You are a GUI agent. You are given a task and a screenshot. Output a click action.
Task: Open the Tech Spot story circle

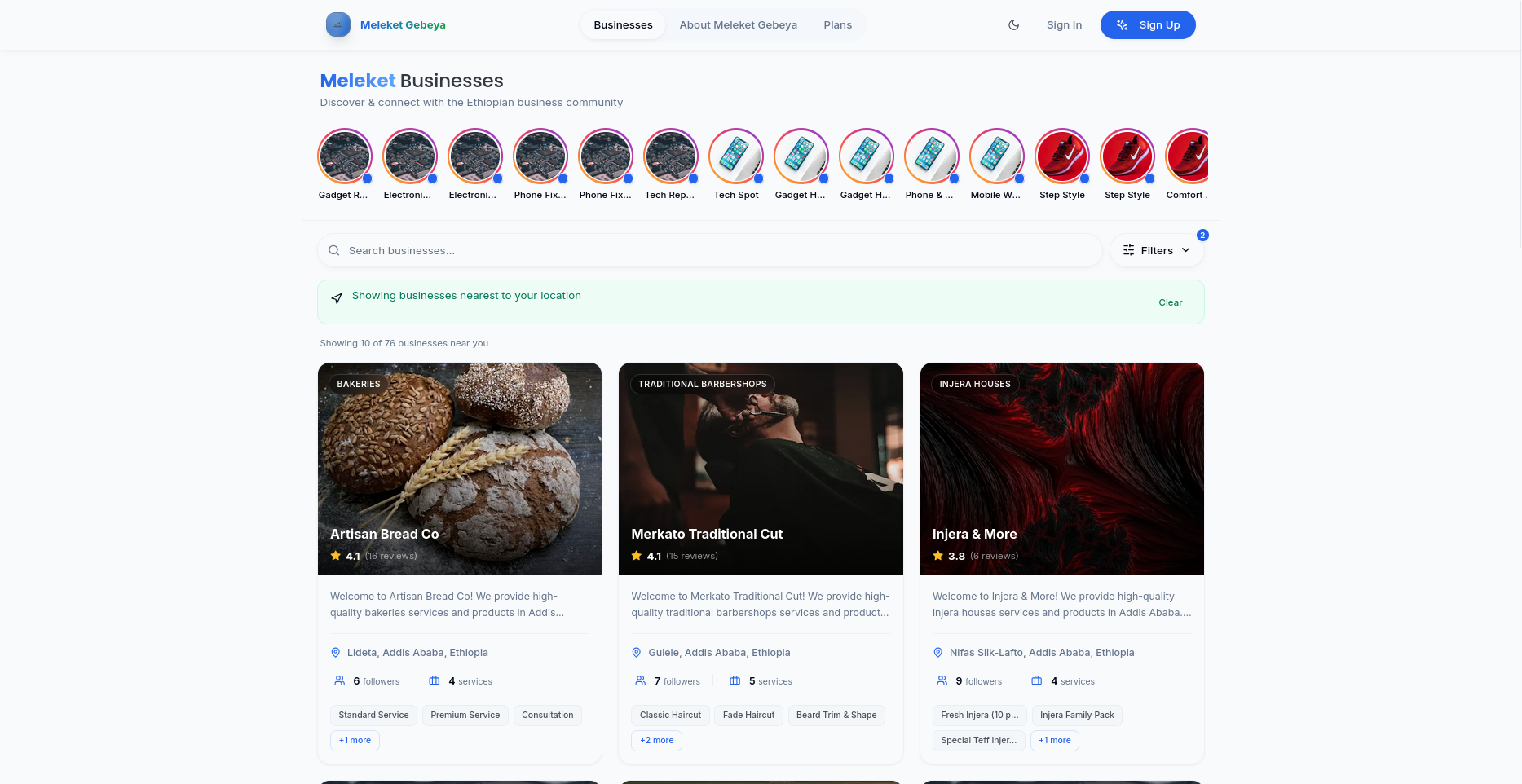(x=736, y=156)
